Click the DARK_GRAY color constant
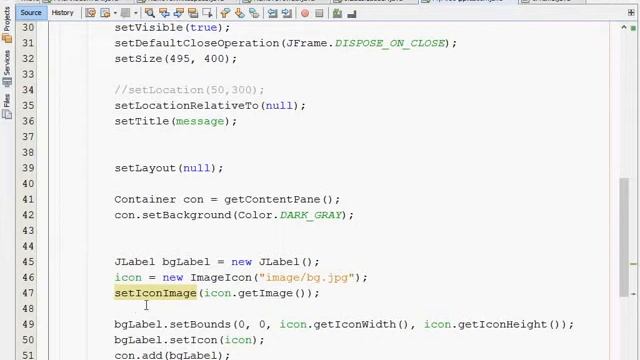Screen dimensions: 640x360 tap(310, 215)
